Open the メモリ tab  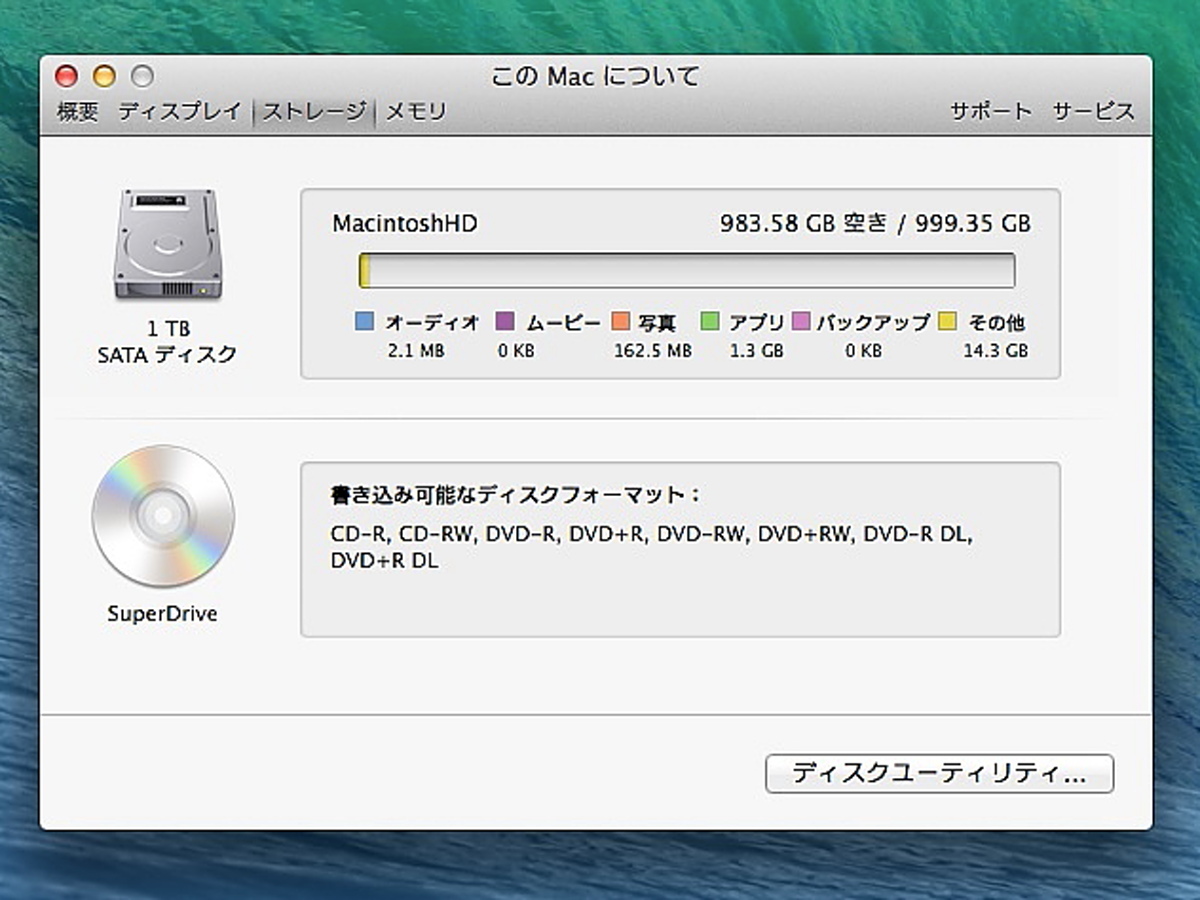[415, 112]
